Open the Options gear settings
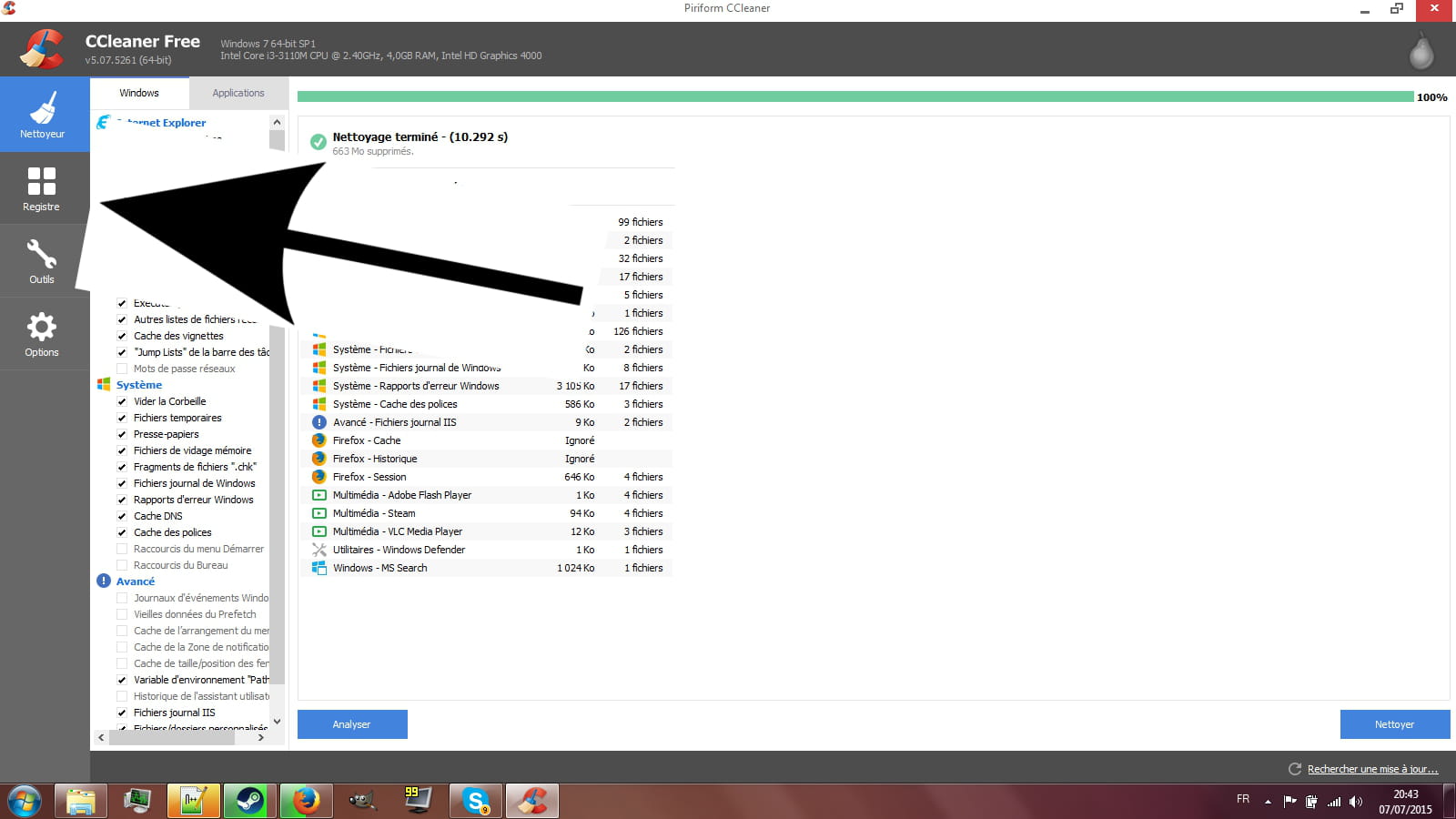 point(42,334)
